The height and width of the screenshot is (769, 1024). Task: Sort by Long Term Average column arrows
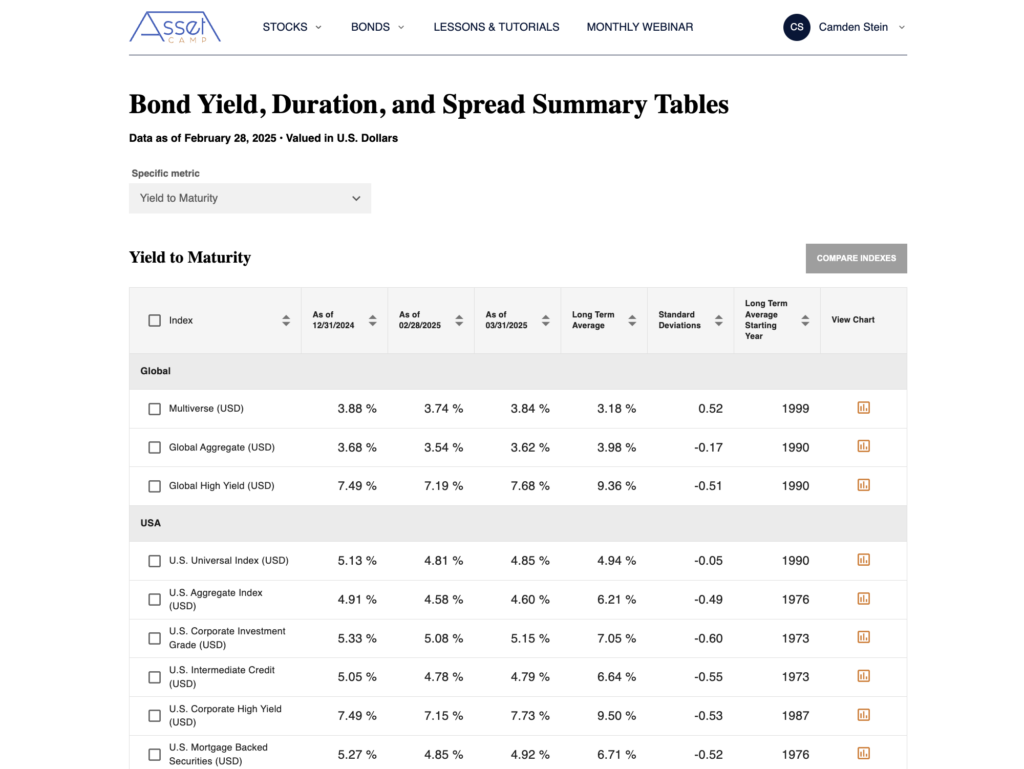[x=632, y=321]
